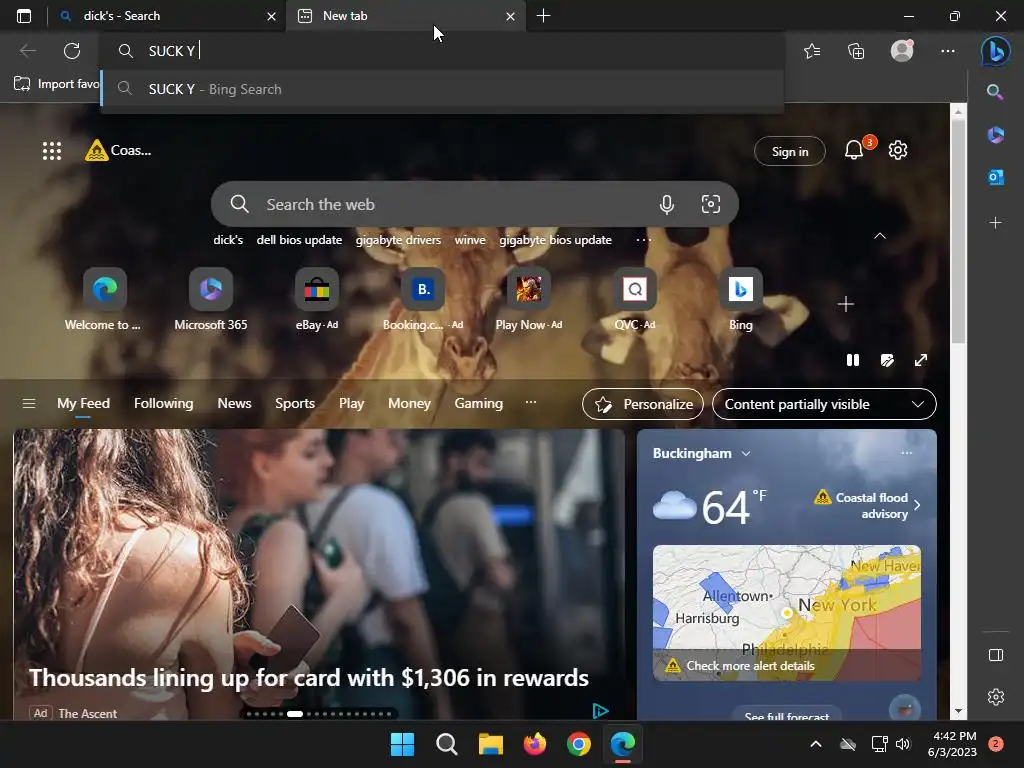Focus the Search the web box
Image resolution: width=1024 pixels, height=768 pixels.
474,204
